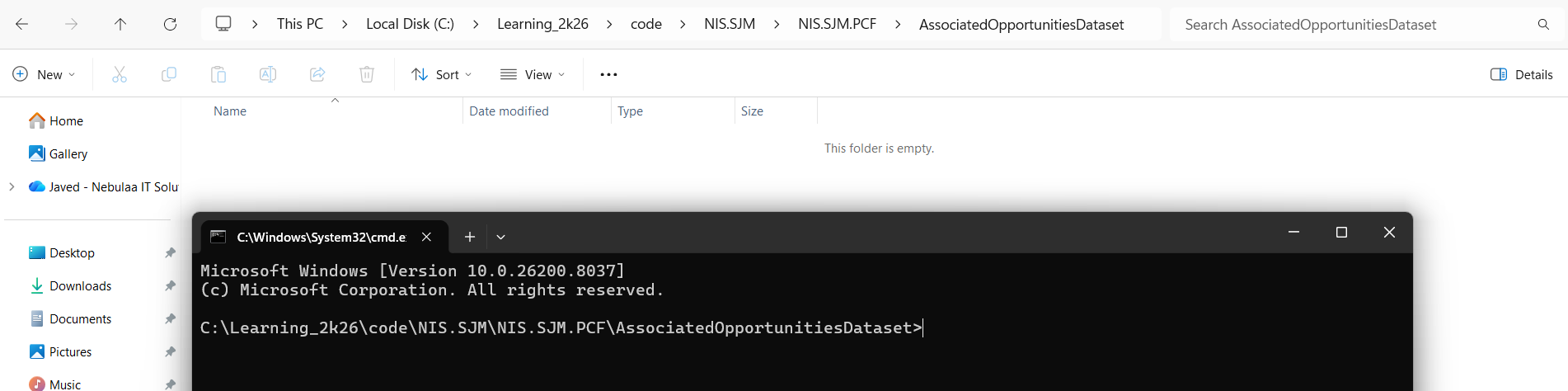Viewport: 1568px width, 391px height.
Task: Open the View layout dropdown
Action: click(533, 74)
